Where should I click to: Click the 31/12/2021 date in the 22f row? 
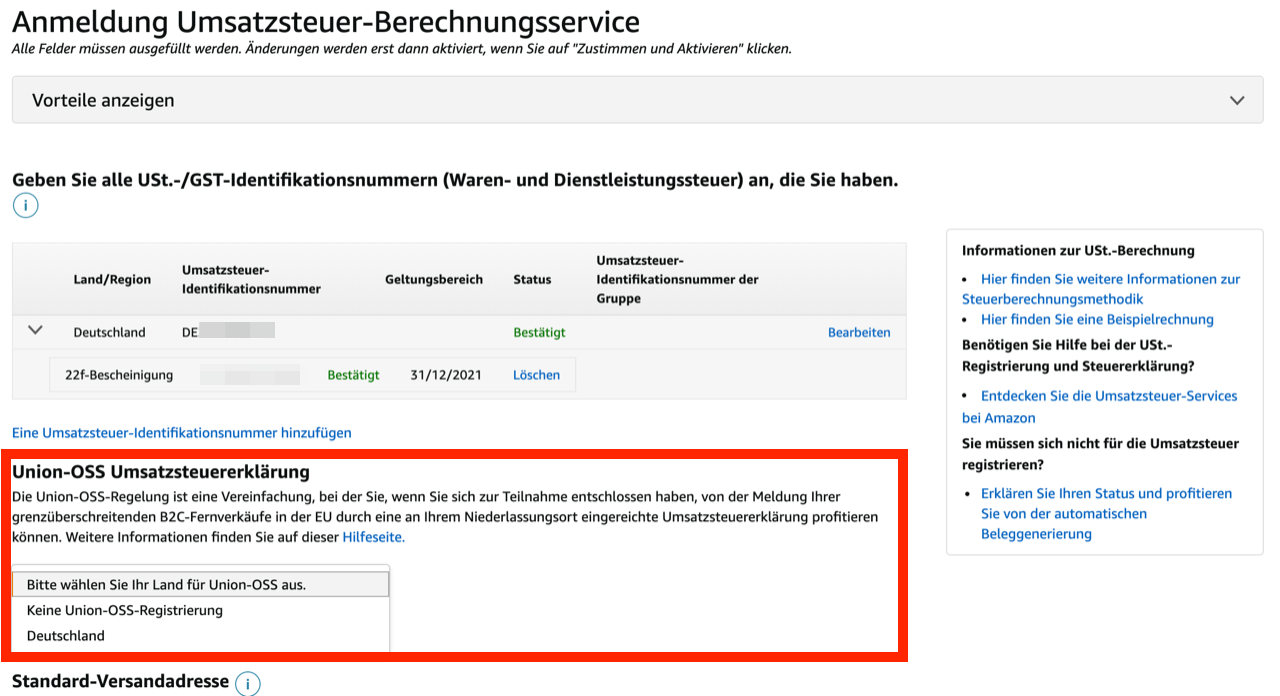(446, 375)
